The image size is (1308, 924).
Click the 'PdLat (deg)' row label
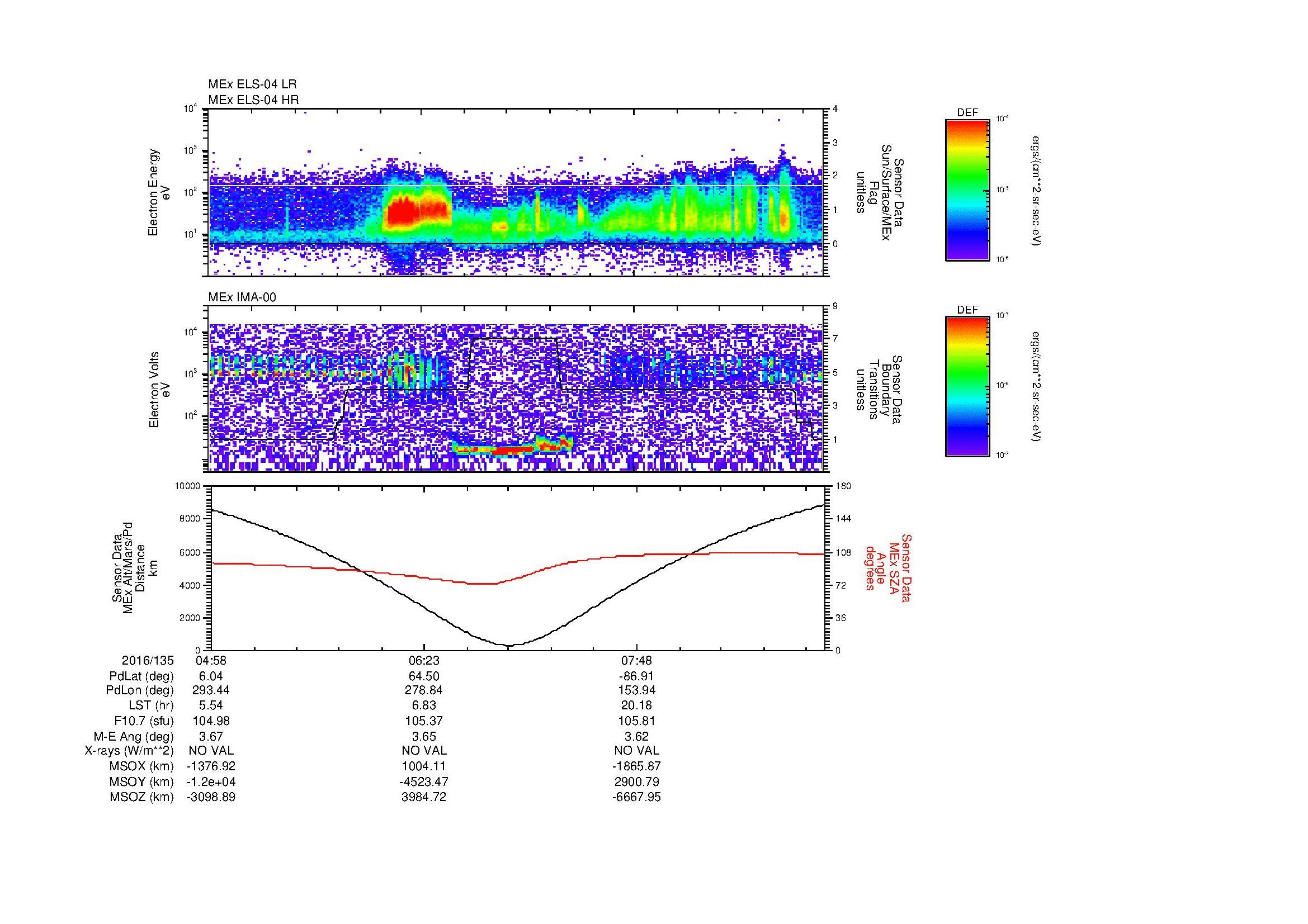point(141,676)
